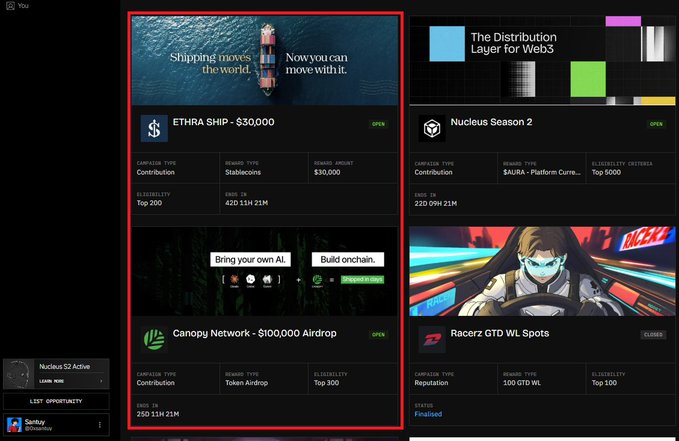Open the You profile icon in sidebar
The width and height of the screenshot is (679, 441).
pos(10,6)
